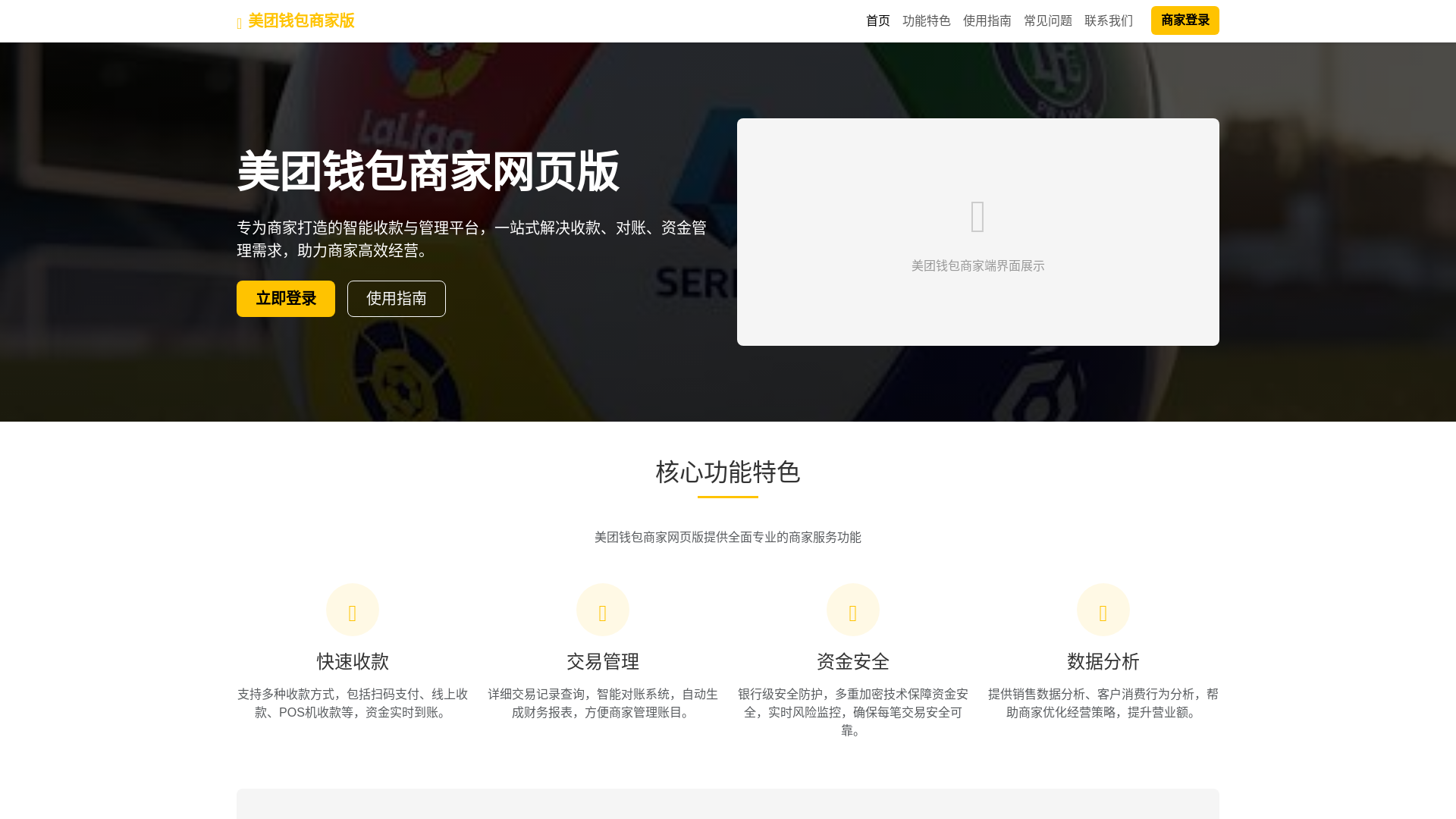Image resolution: width=1456 pixels, height=819 pixels.
Task: Click the description starting 银行级安全防护
Action: click(853, 713)
